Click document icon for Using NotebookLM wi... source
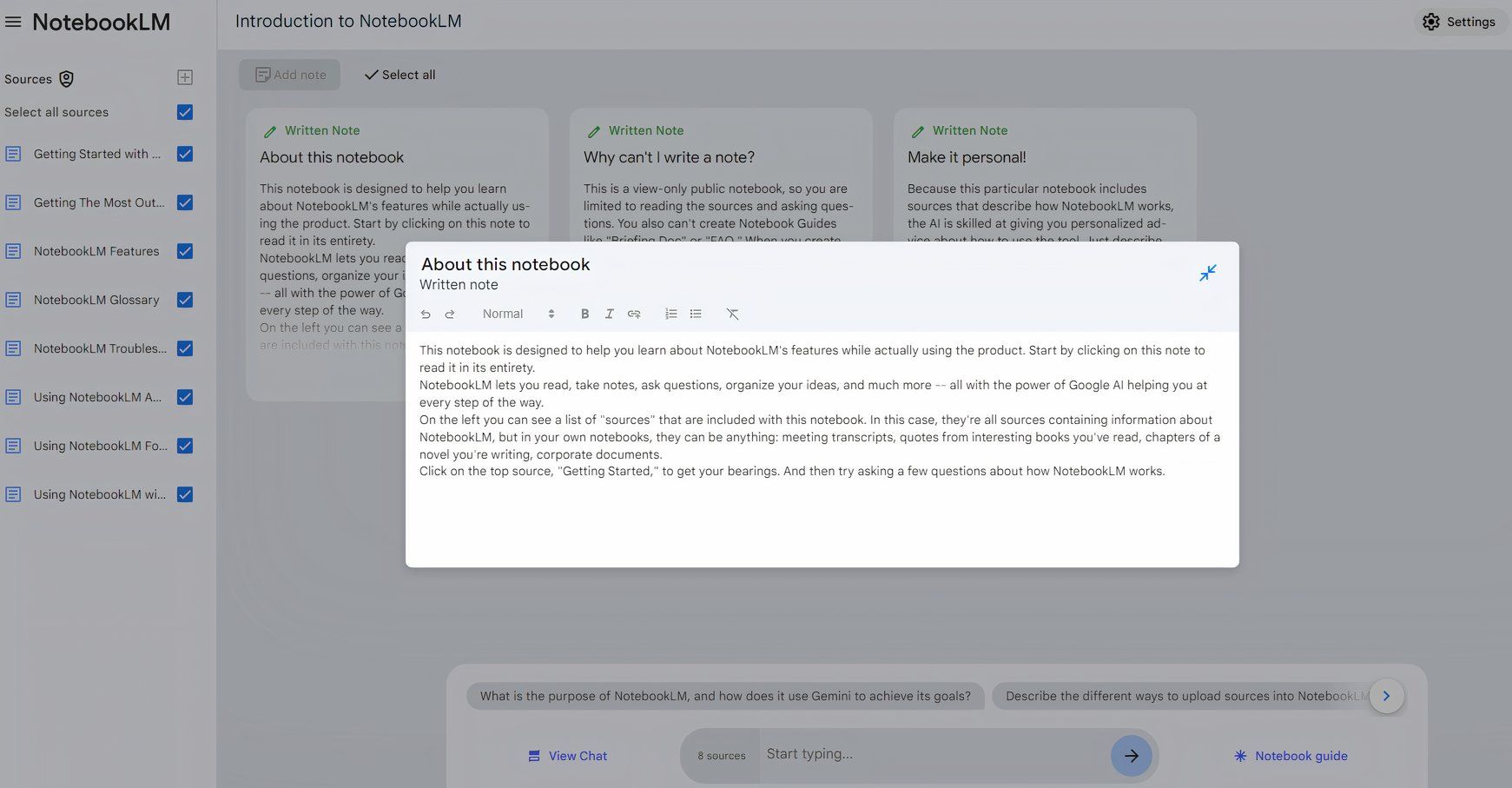 coord(13,494)
